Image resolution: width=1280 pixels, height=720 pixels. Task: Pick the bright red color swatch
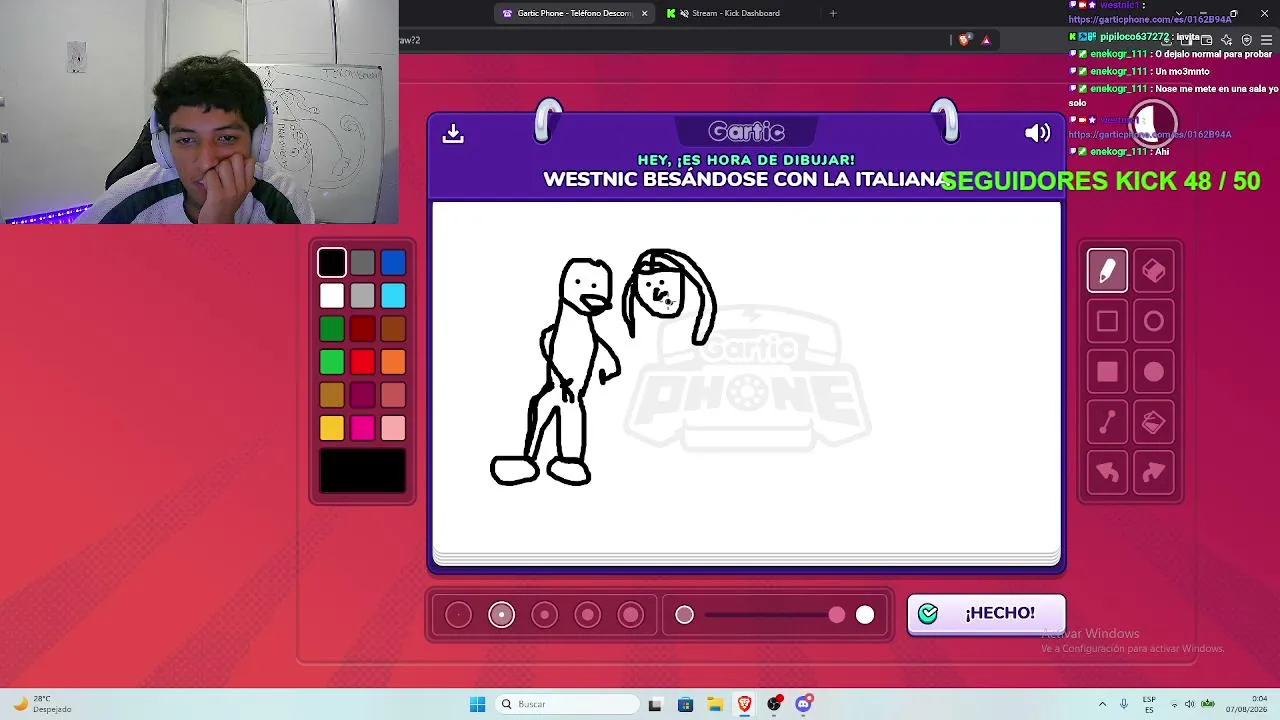(363, 362)
